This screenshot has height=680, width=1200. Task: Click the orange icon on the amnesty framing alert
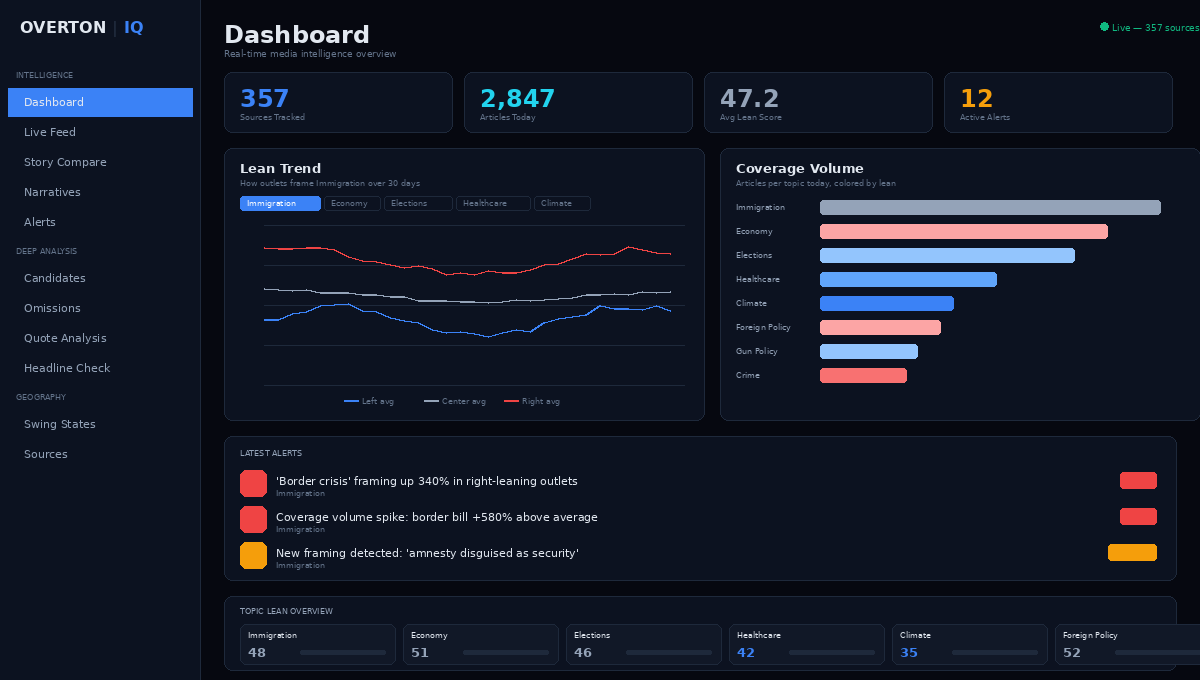pyautogui.click(x=253, y=555)
